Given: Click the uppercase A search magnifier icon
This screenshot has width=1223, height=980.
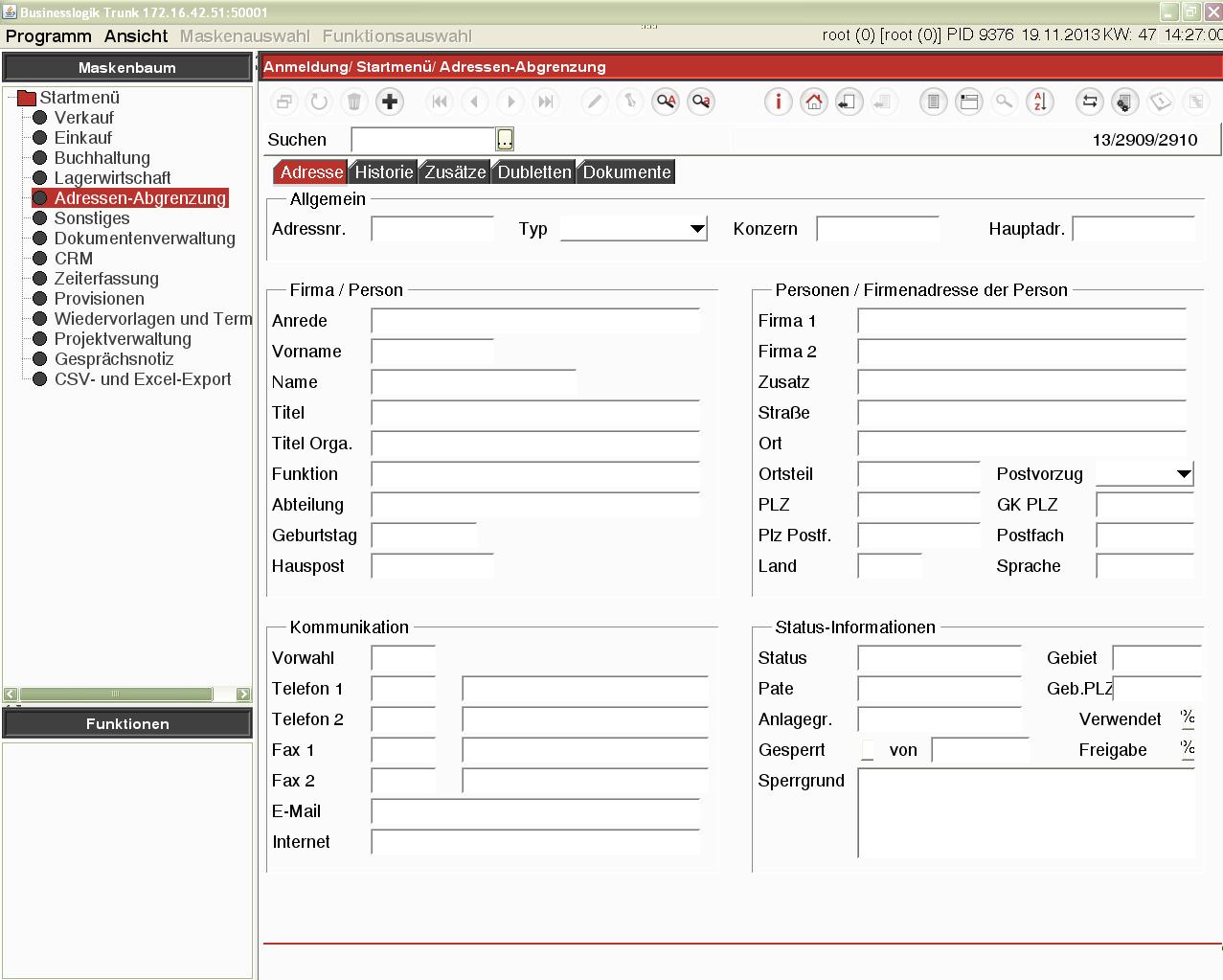Looking at the screenshot, I should (x=666, y=102).
